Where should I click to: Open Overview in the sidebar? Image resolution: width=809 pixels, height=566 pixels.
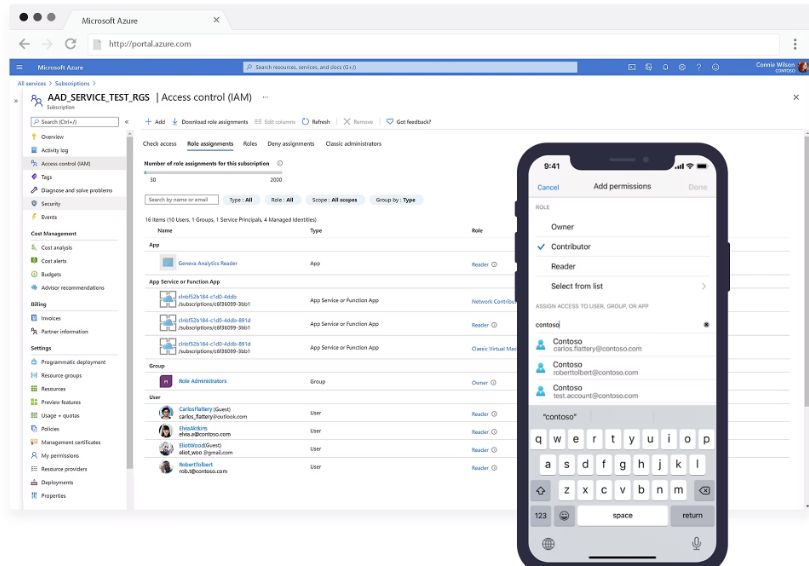click(52, 137)
